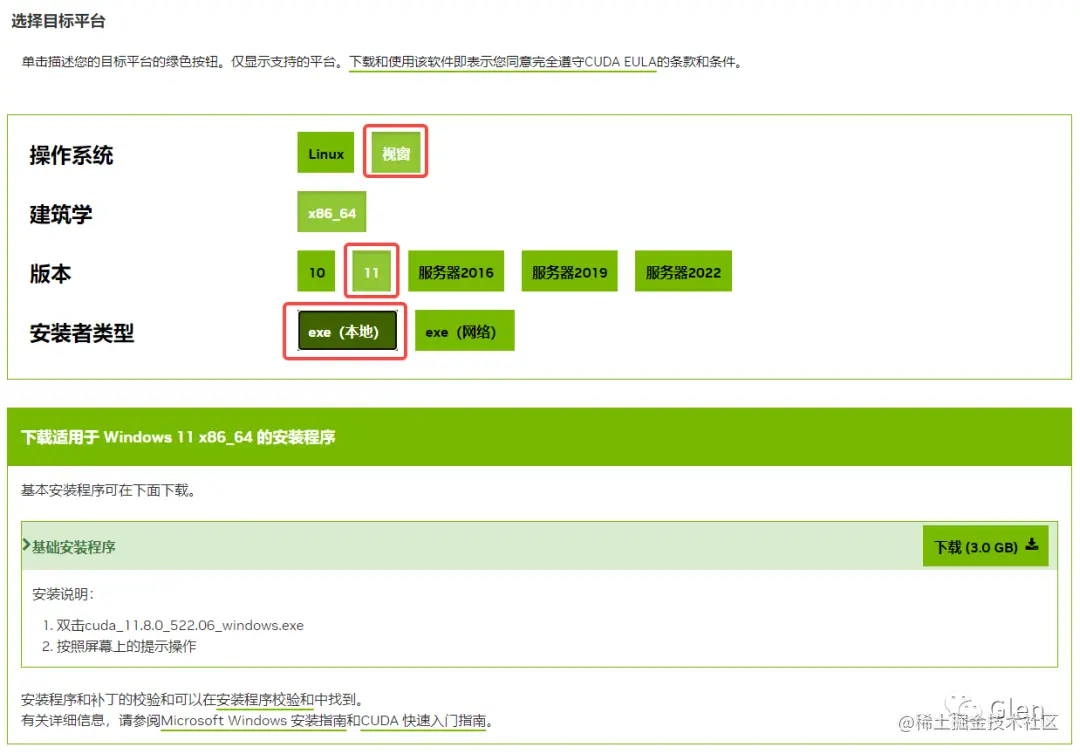
Task: Select exe (网络) installer type
Action: click(x=464, y=331)
